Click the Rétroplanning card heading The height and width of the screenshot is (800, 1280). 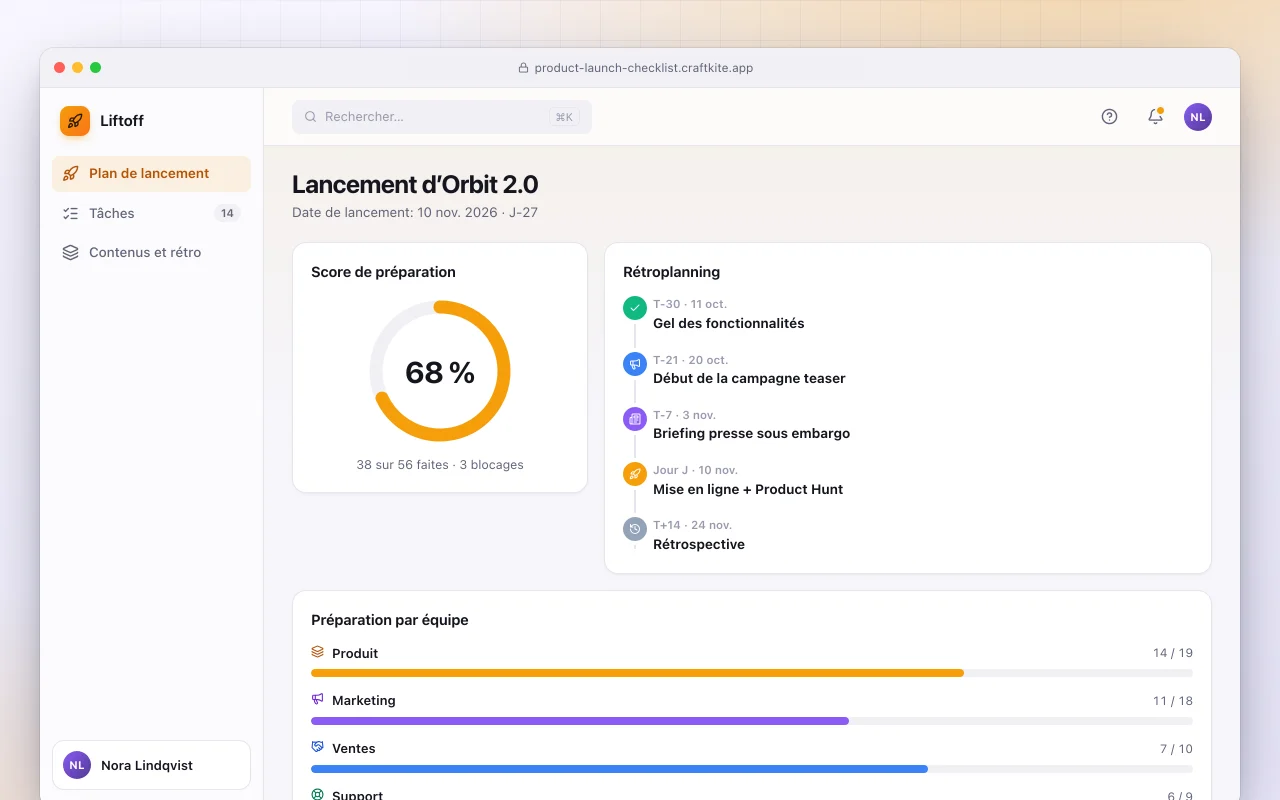pos(671,272)
